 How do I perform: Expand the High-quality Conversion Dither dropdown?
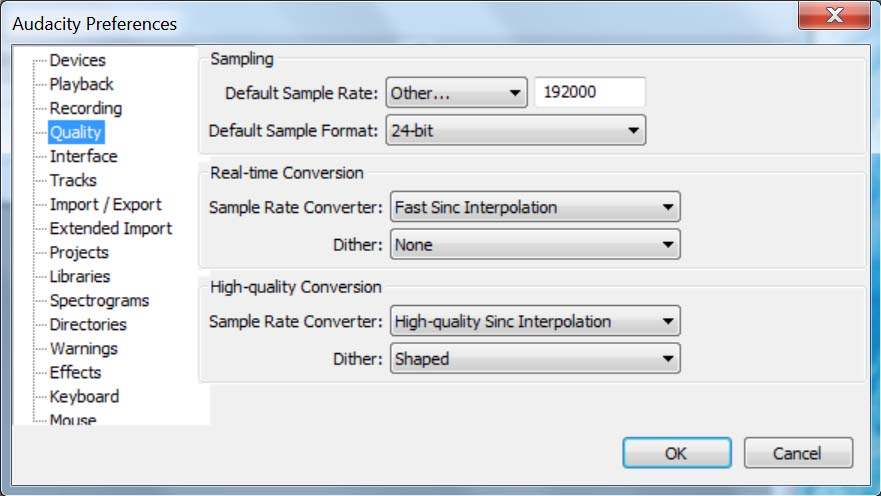coord(534,358)
